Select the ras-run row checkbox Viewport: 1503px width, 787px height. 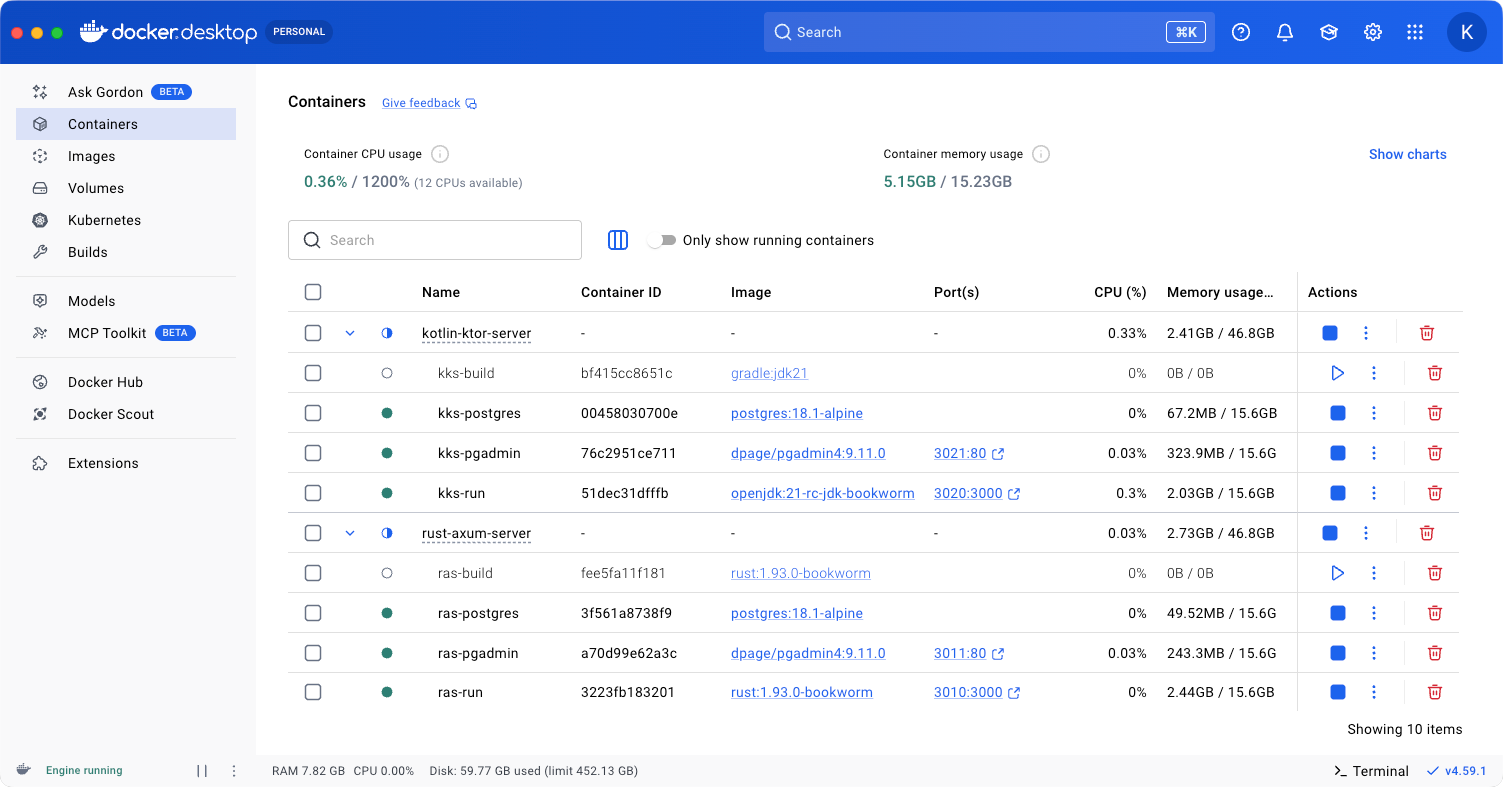tap(313, 692)
